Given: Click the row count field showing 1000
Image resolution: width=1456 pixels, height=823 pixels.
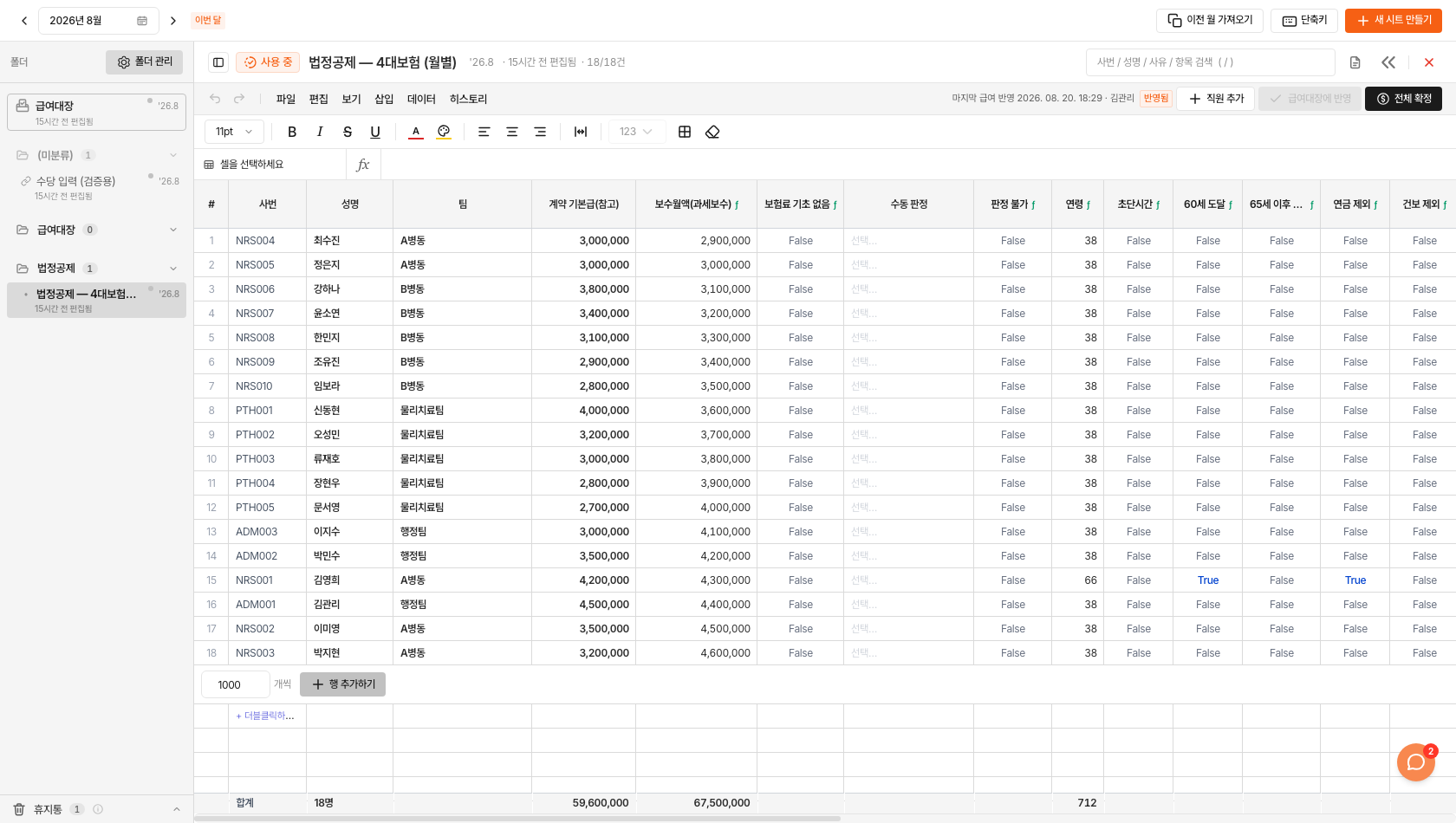Looking at the screenshot, I should tap(236, 685).
